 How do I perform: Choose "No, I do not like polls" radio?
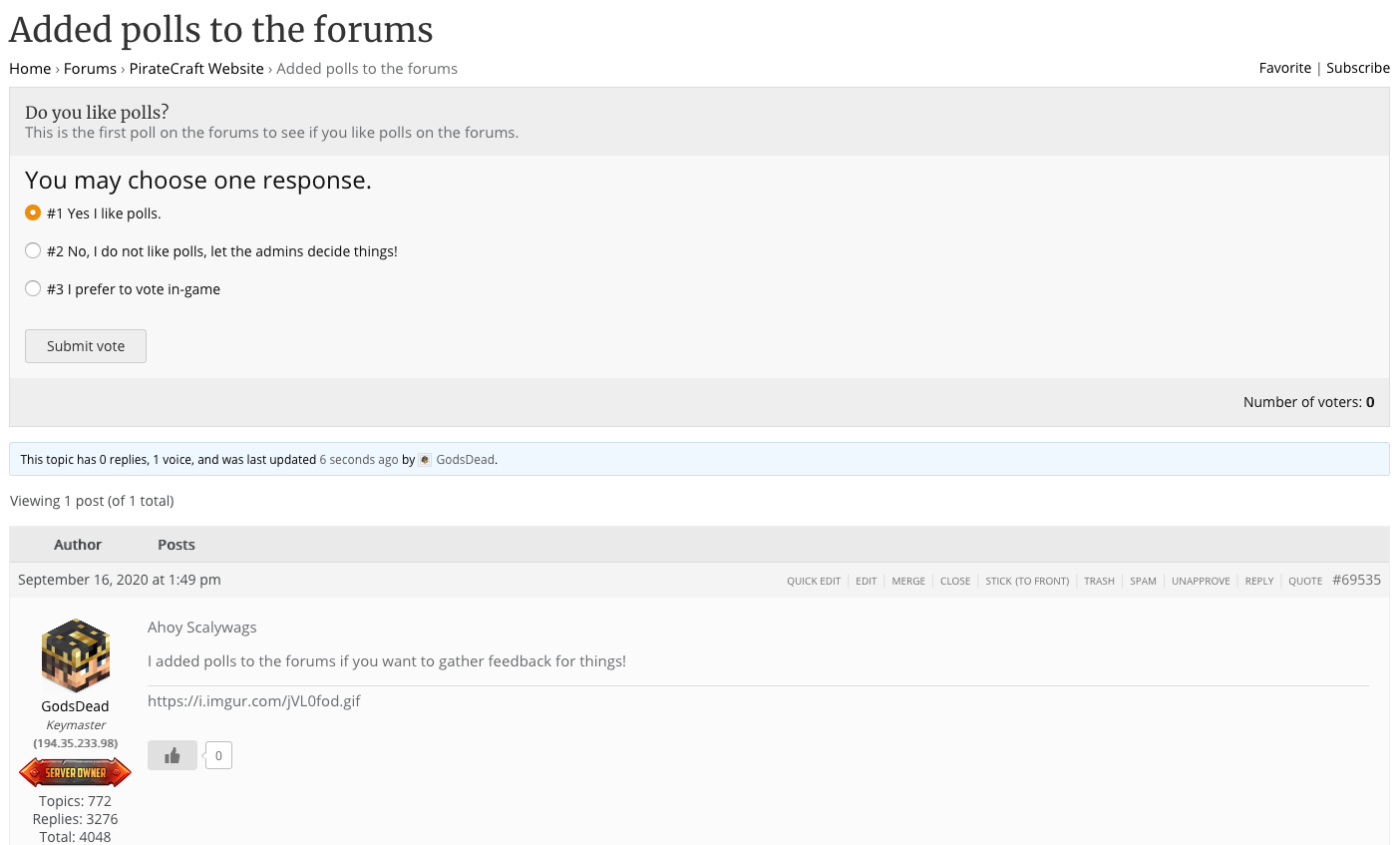[x=33, y=250]
